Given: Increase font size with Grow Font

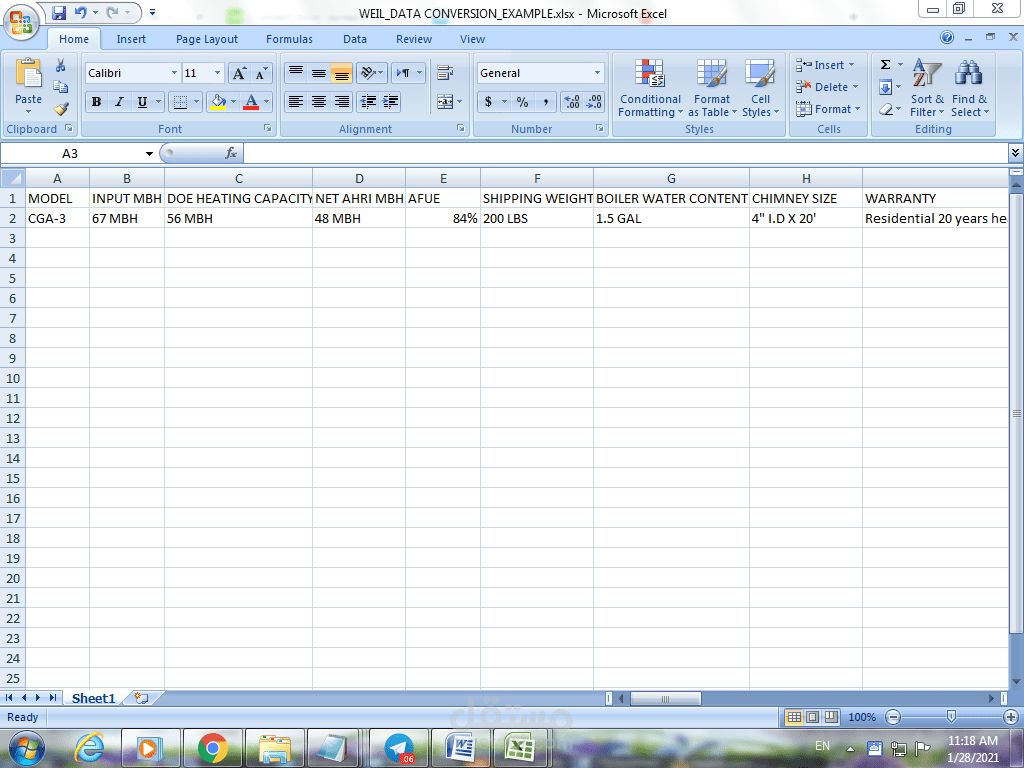Looking at the screenshot, I should click(240, 73).
